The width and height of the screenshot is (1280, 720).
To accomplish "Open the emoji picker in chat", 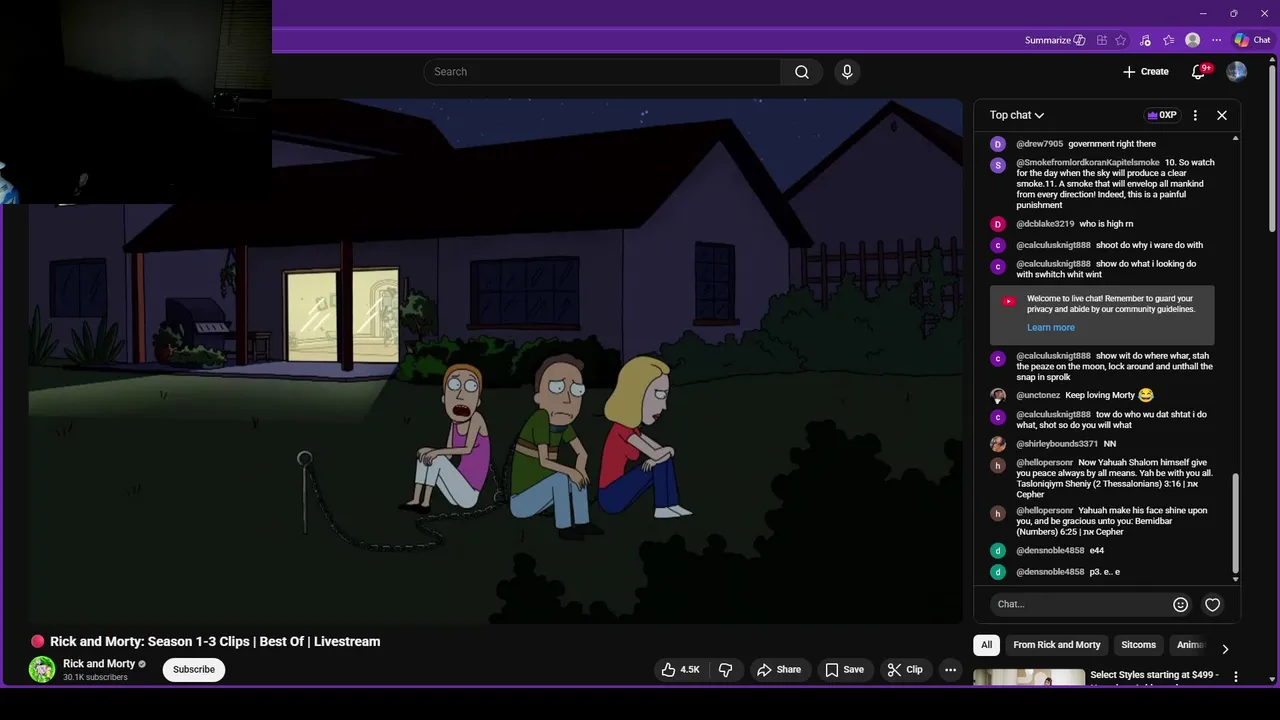I will [1180, 604].
